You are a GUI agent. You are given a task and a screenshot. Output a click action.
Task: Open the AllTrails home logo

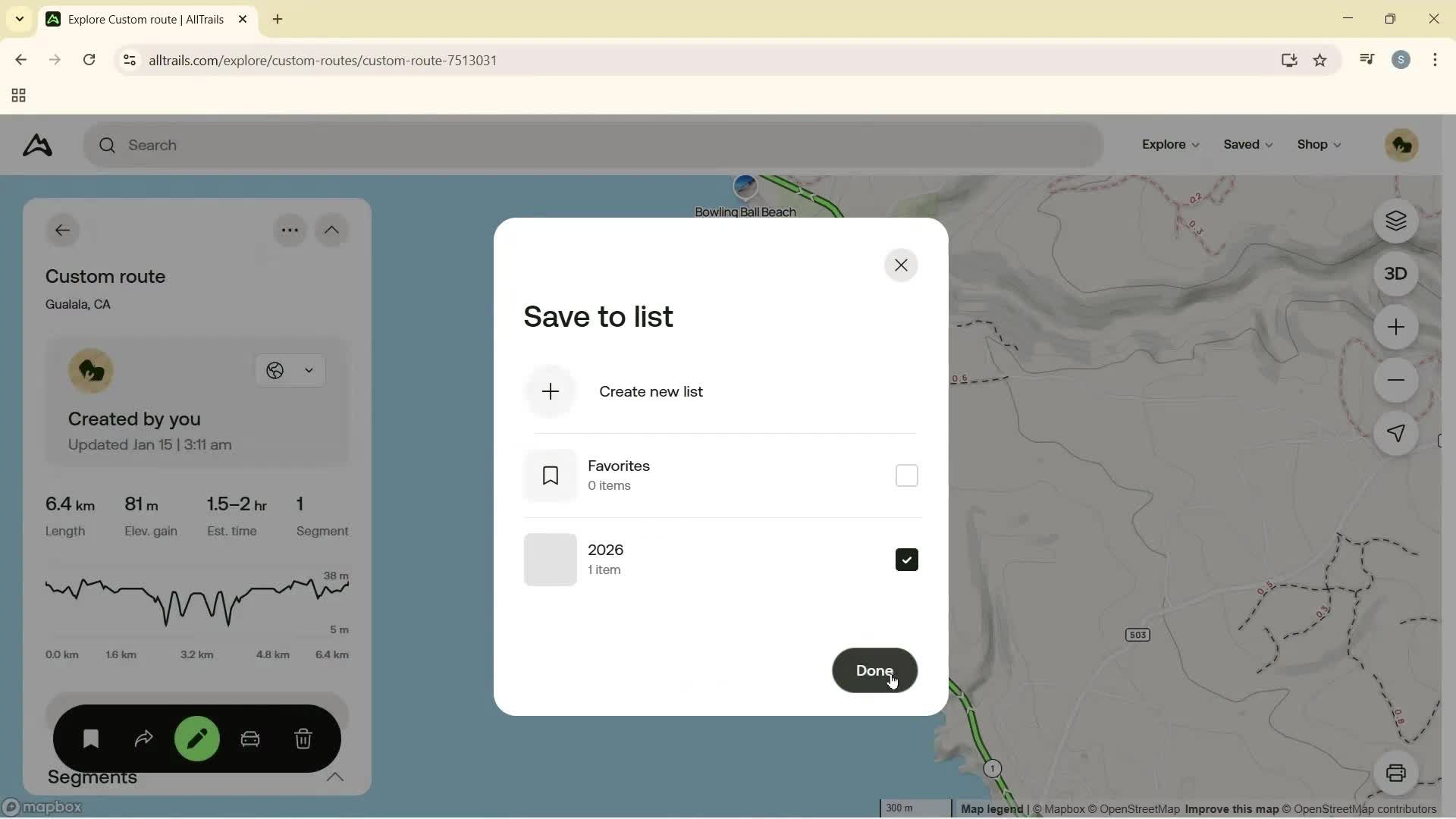pyautogui.click(x=36, y=146)
